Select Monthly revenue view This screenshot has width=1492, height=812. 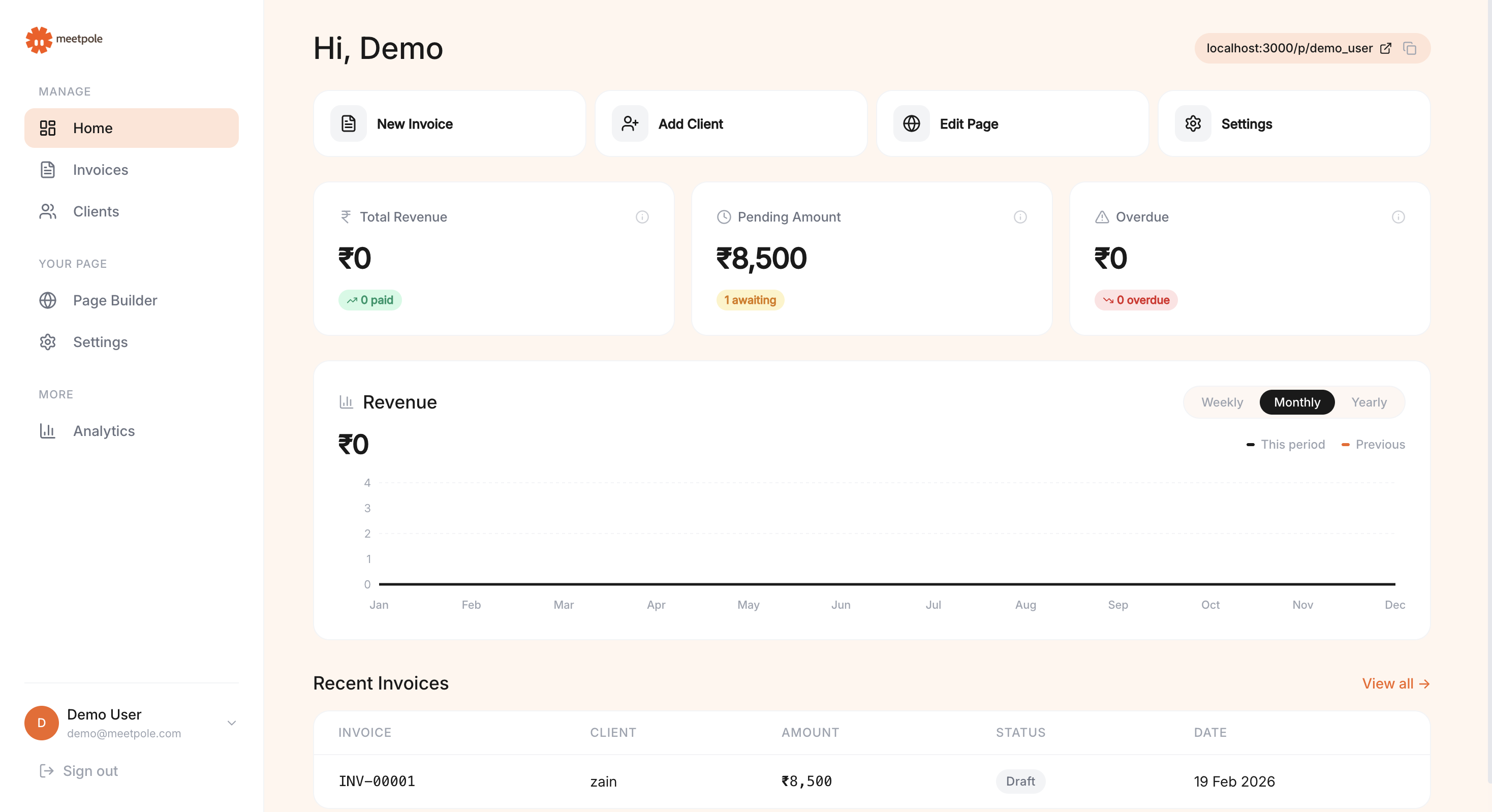(x=1296, y=402)
